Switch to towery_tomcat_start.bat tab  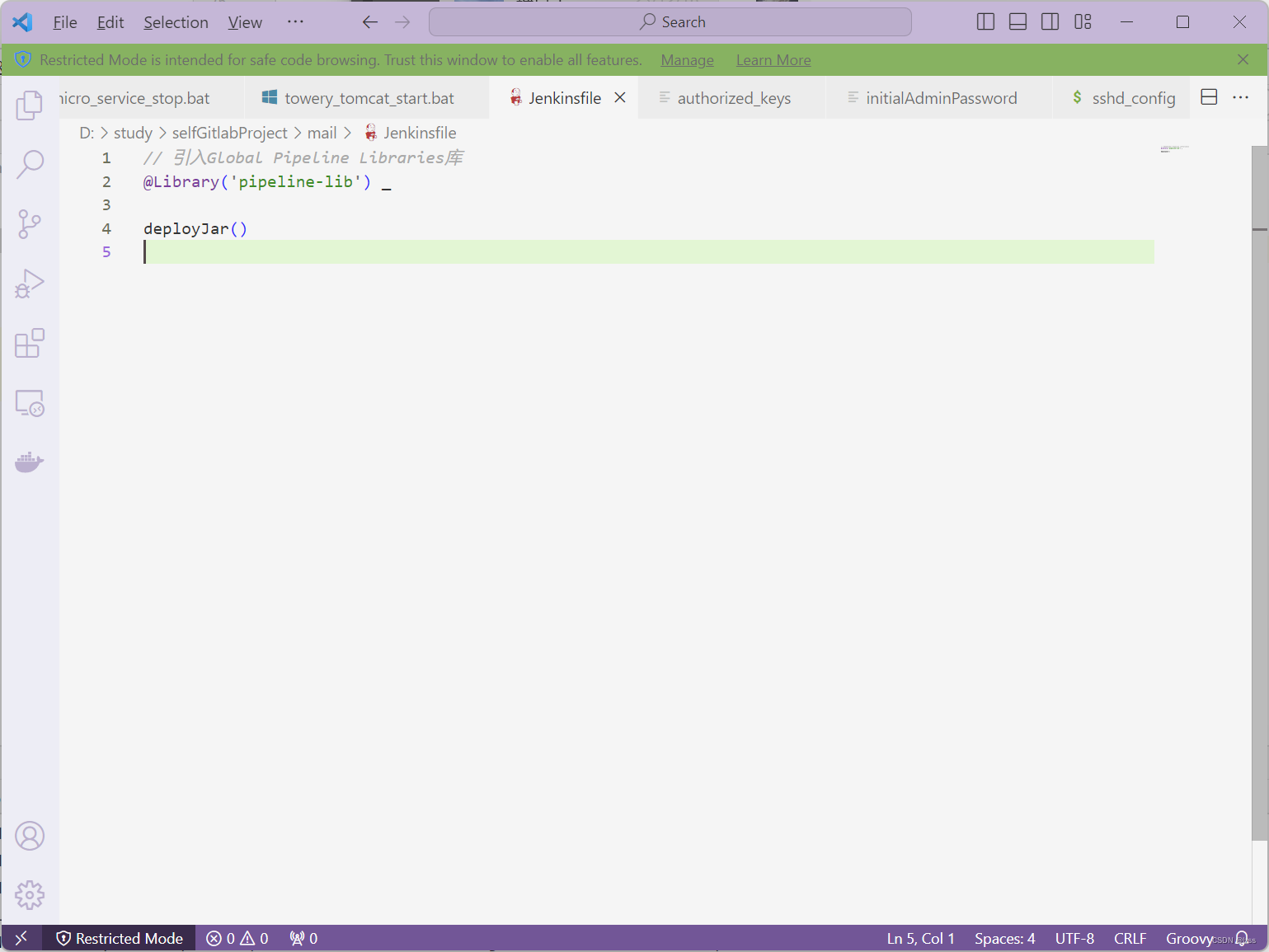coord(367,98)
